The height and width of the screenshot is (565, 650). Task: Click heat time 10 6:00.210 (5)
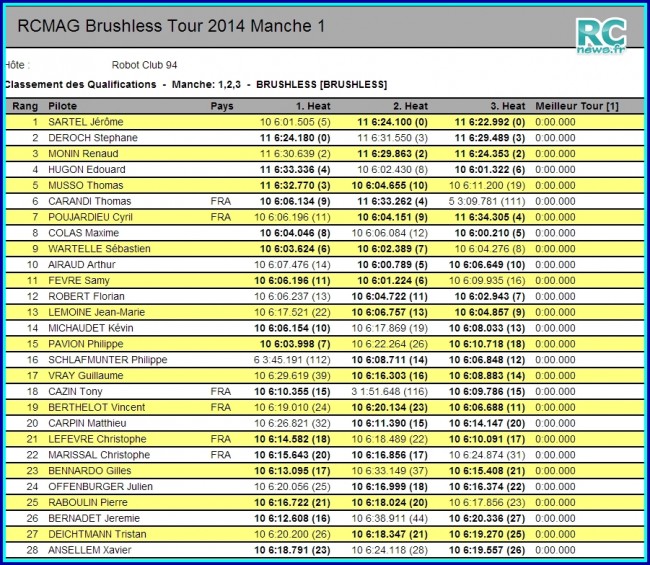pyautogui.click(x=490, y=233)
